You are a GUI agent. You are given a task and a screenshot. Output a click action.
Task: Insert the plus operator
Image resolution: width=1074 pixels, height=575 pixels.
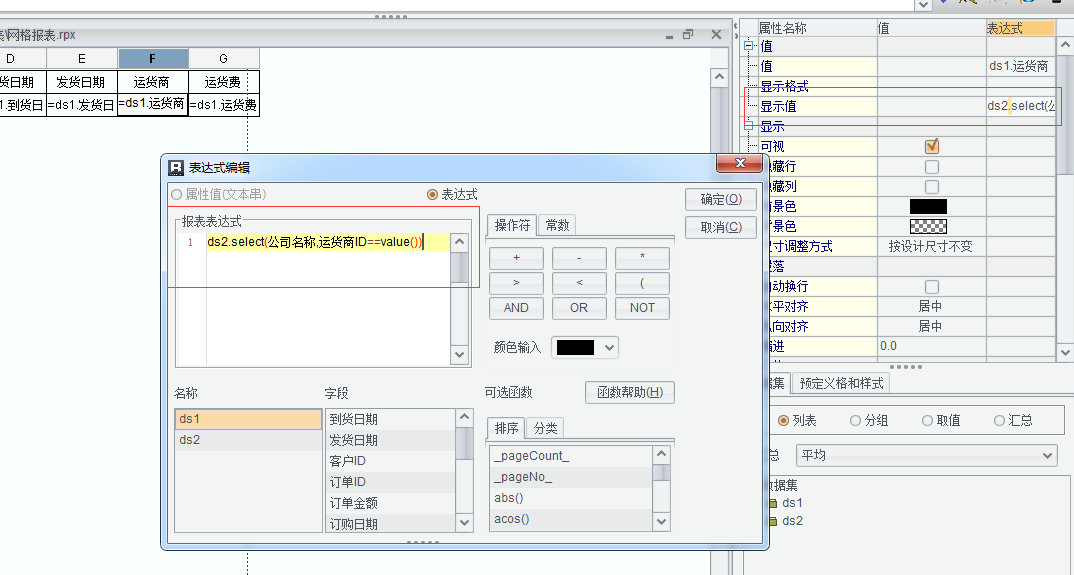tap(516, 258)
